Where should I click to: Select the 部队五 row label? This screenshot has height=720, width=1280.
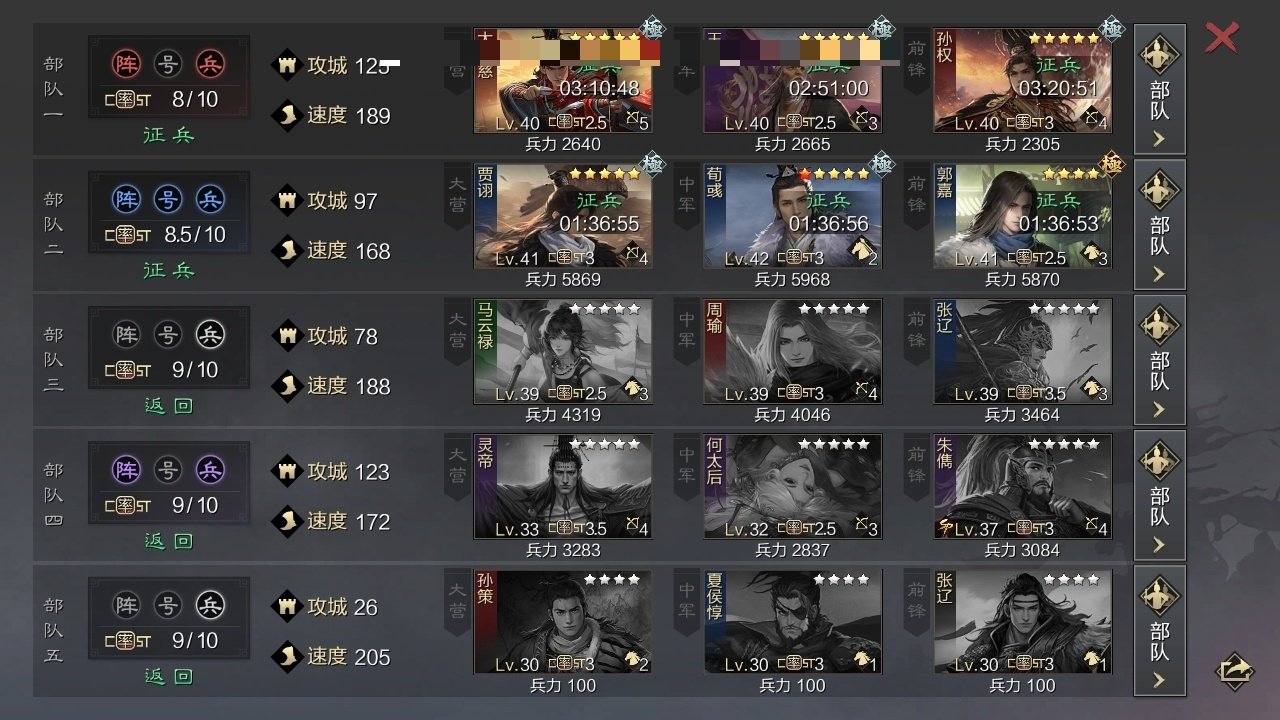pyautogui.click(x=54, y=629)
